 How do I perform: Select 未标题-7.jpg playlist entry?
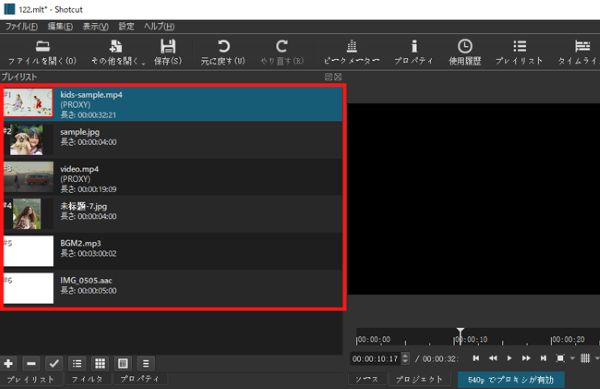(173, 214)
